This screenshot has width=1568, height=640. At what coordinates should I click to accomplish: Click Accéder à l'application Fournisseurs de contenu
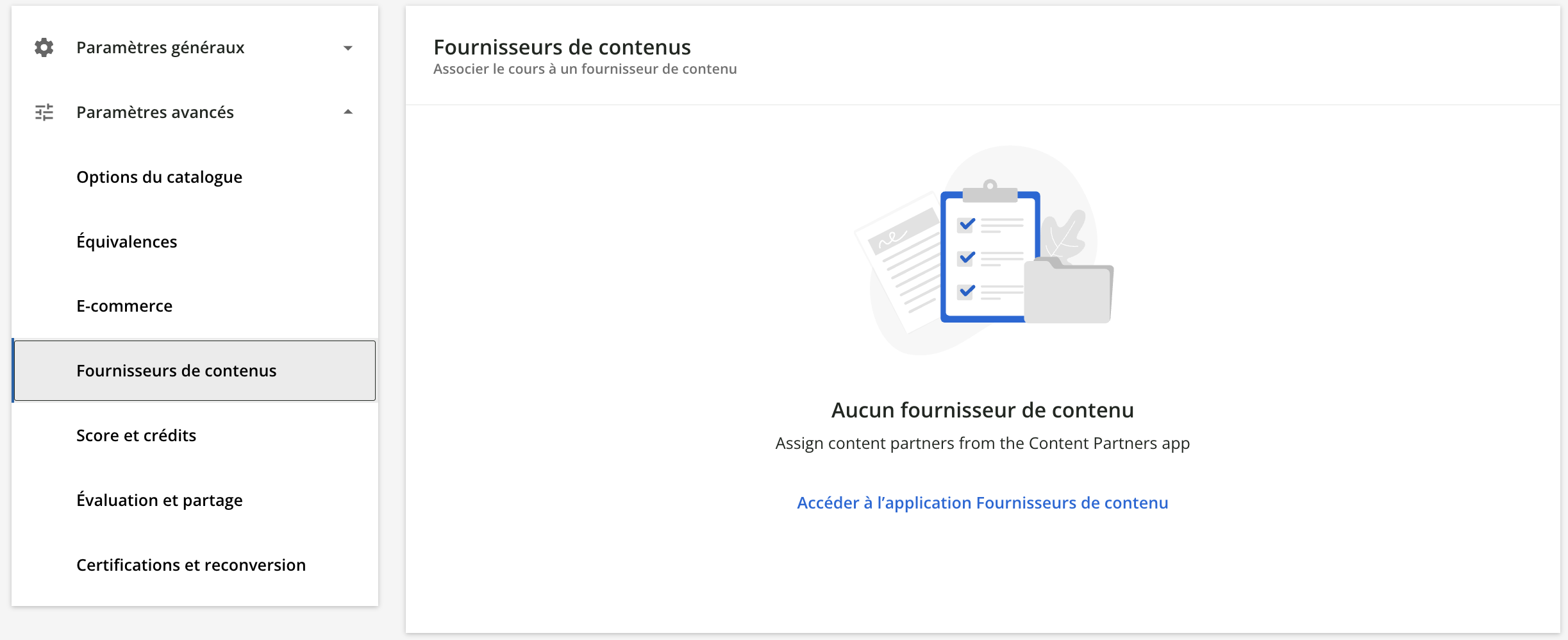click(x=982, y=503)
